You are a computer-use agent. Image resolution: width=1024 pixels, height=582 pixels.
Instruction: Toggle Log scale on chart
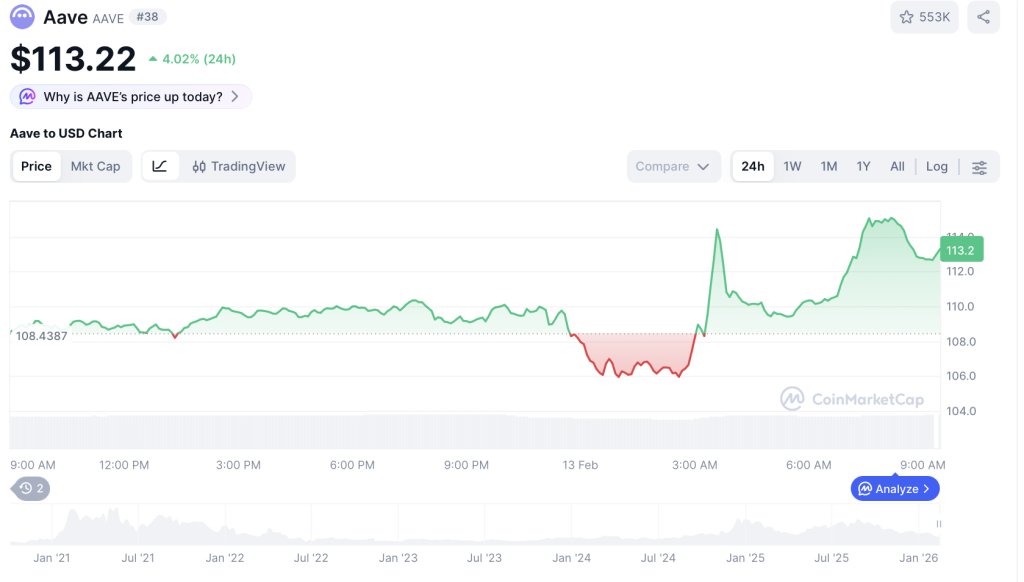pos(936,166)
